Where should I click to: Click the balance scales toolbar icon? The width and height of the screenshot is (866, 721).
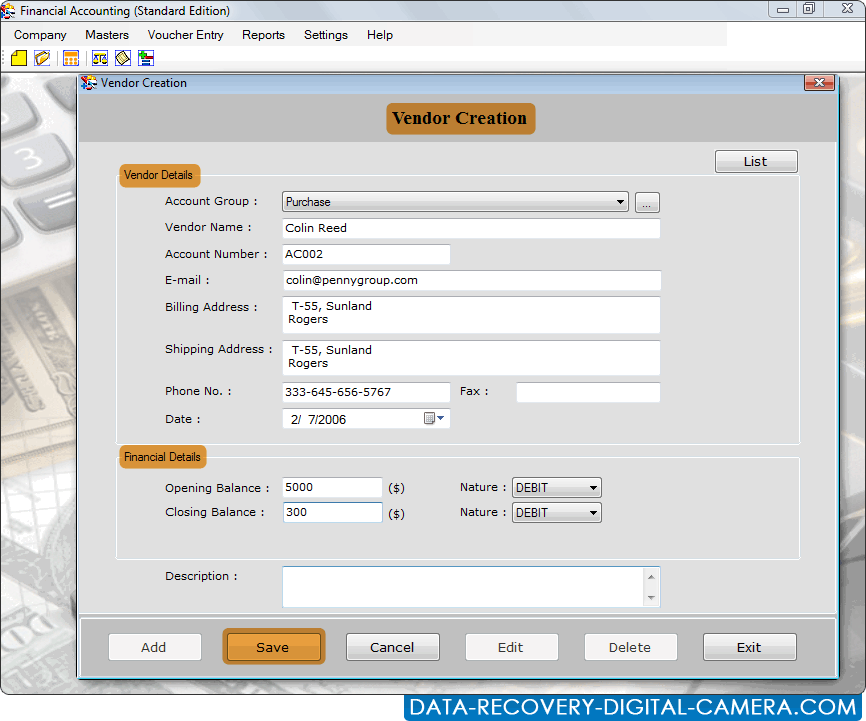pyautogui.click(x=99, y=58)
